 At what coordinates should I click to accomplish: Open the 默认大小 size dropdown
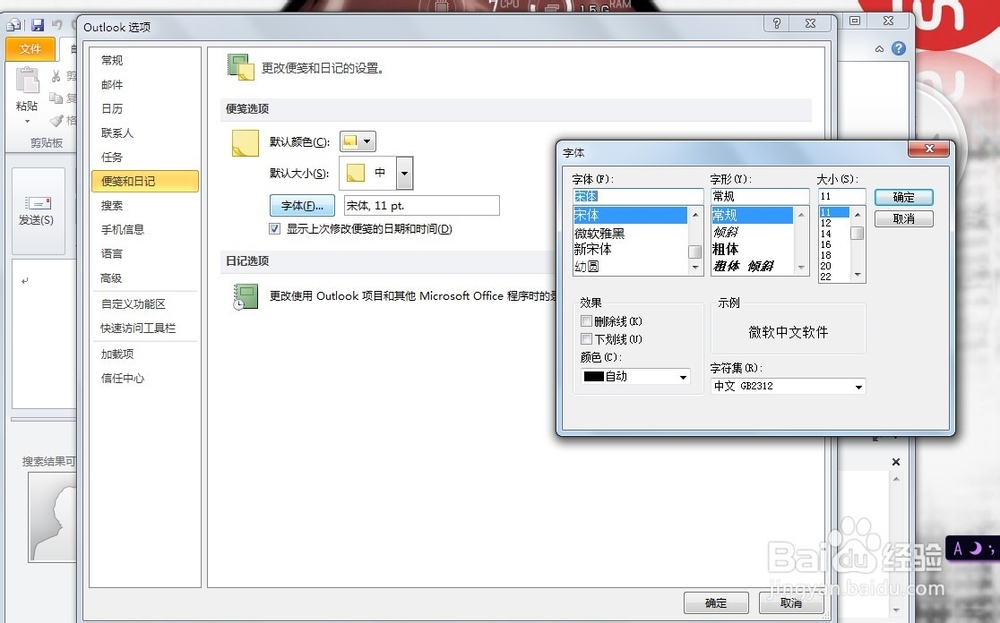coord(404,173)
